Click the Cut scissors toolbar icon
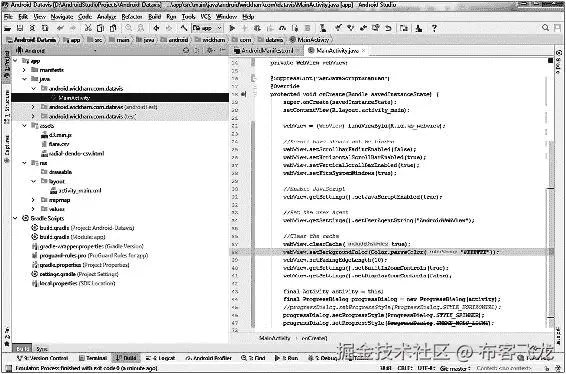566x374 pixels. pos(88,28)
